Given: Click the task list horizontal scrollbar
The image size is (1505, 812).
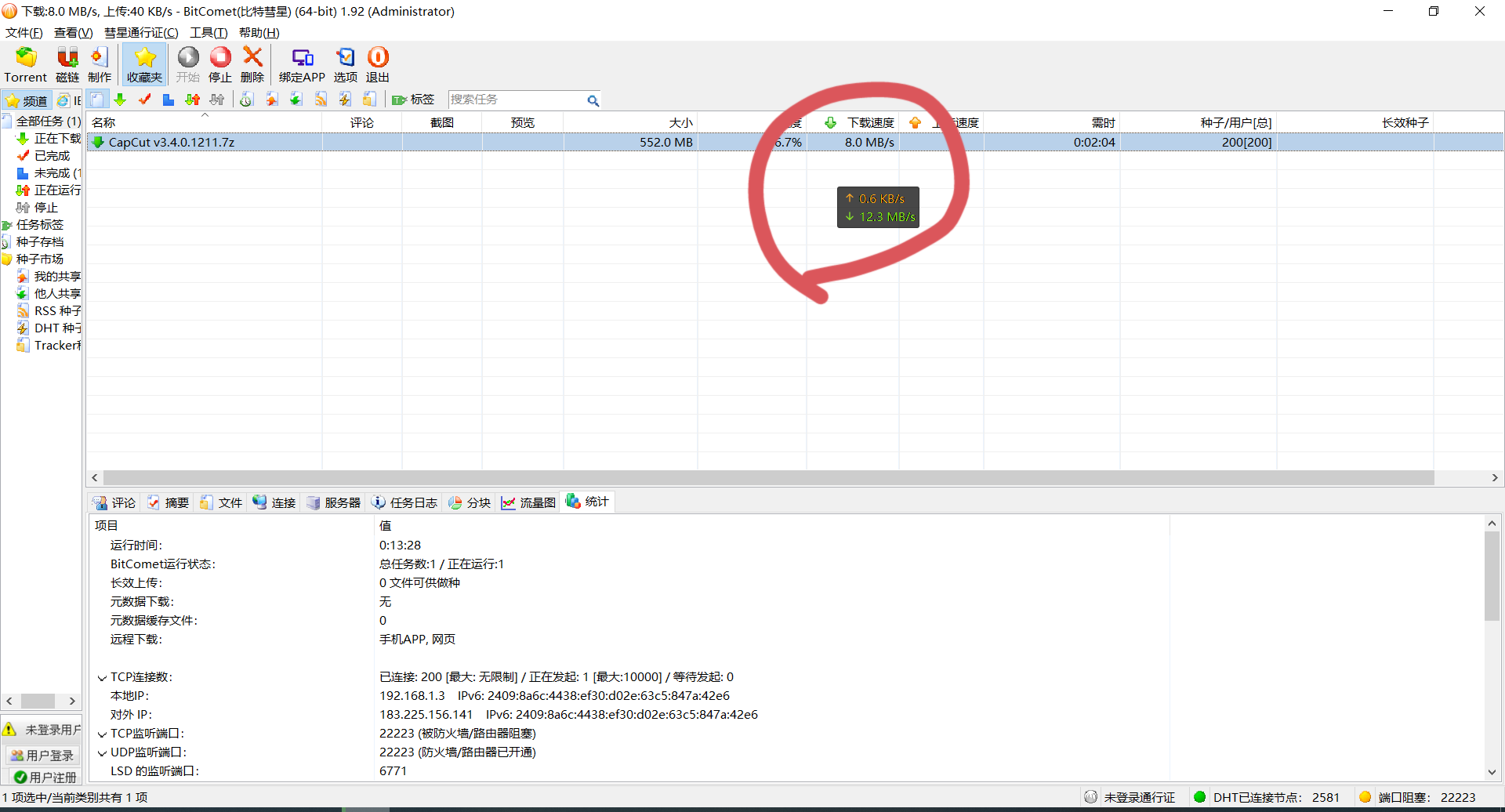Looking at the screenshot, I should tap(768, 478).
